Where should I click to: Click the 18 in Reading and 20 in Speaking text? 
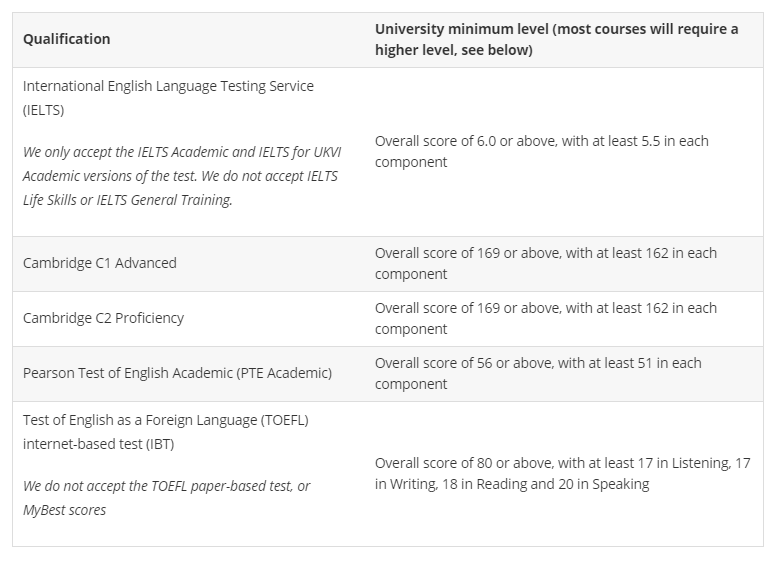(x=546, y=484)
